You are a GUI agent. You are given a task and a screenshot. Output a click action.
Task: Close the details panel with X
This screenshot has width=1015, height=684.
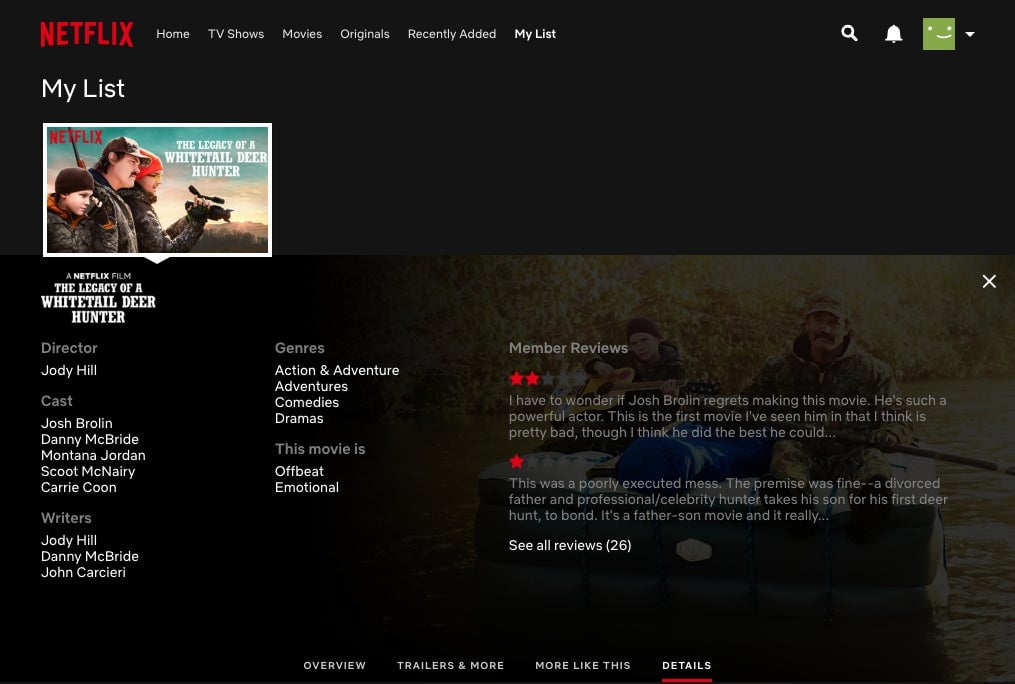click(989, 281)
